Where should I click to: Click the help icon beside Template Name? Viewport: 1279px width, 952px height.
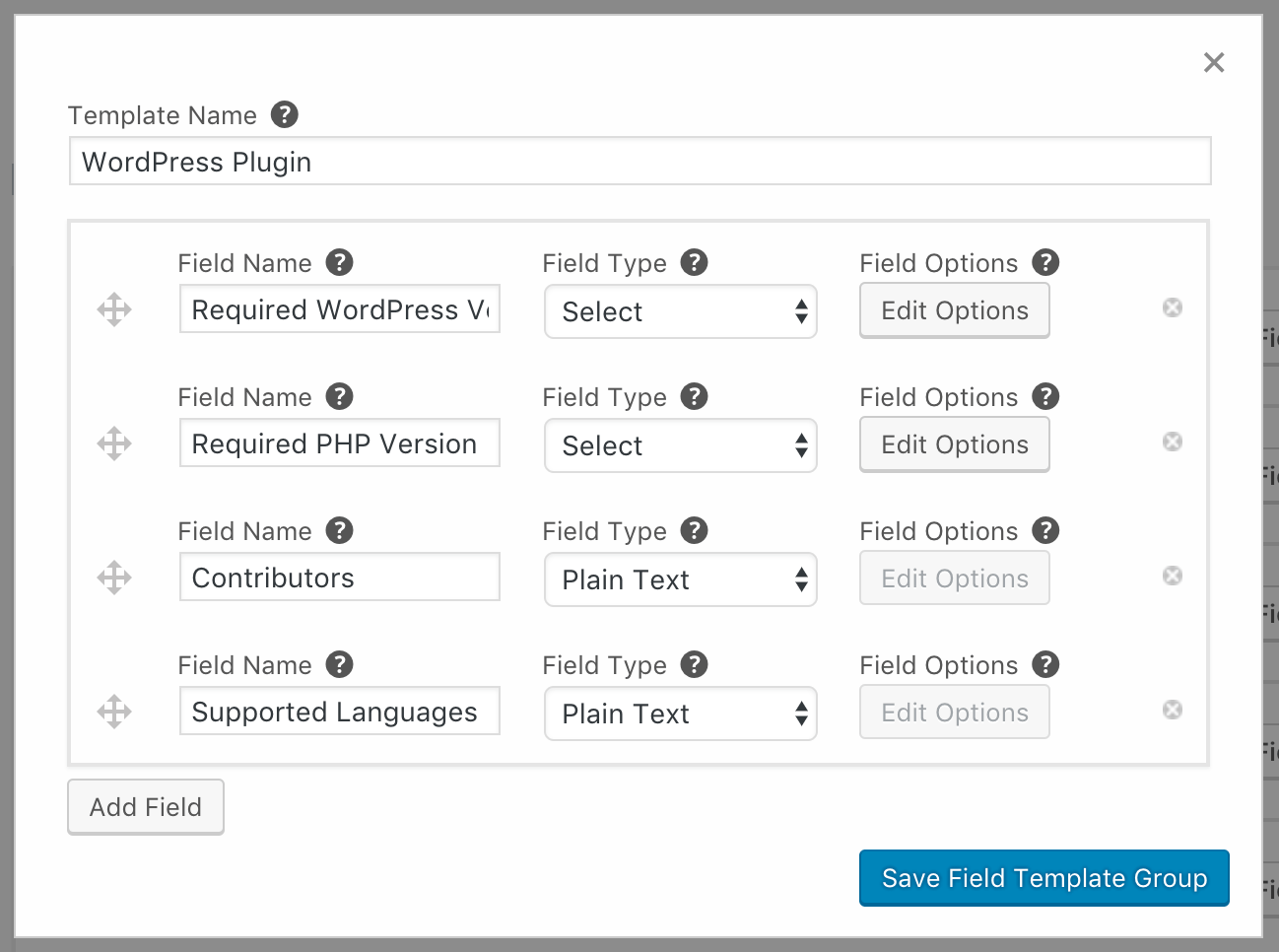285,114
